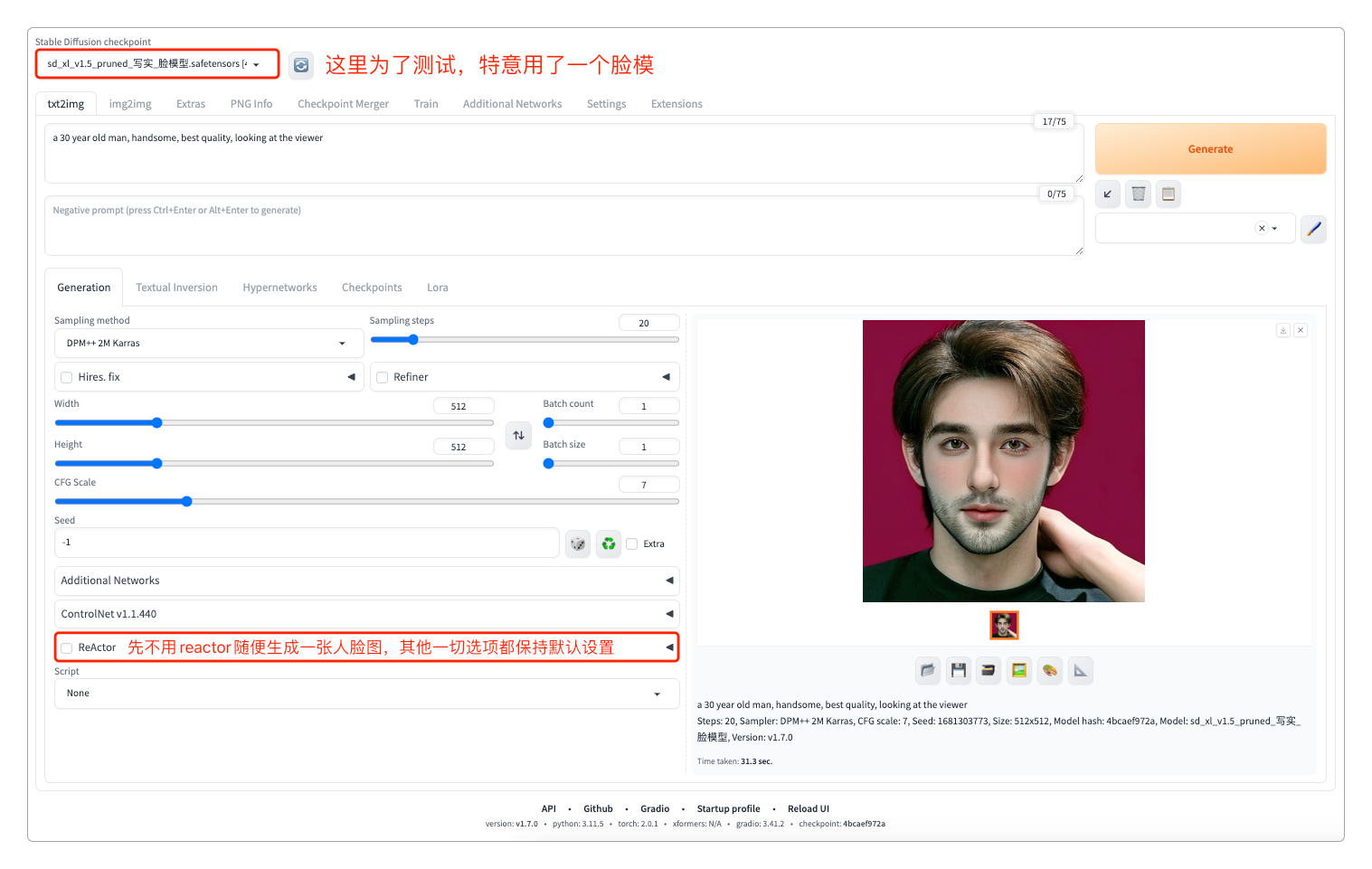This screenshot has height=869, width=1372.
Task: Open the Train tab
Action: [x=426, y=104]
